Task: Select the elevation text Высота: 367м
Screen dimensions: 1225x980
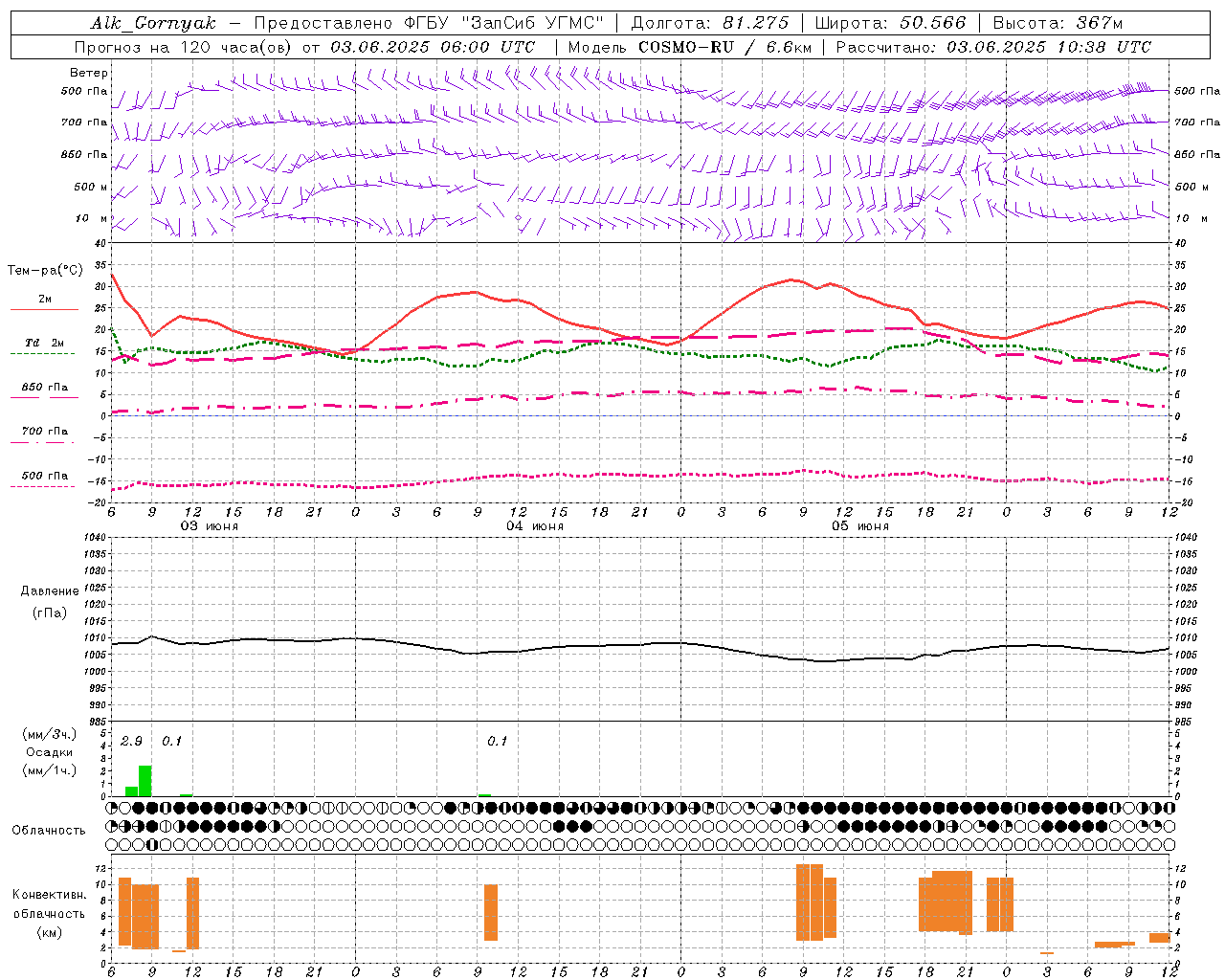Action: pyautogui.click(x=1058, y=23)
